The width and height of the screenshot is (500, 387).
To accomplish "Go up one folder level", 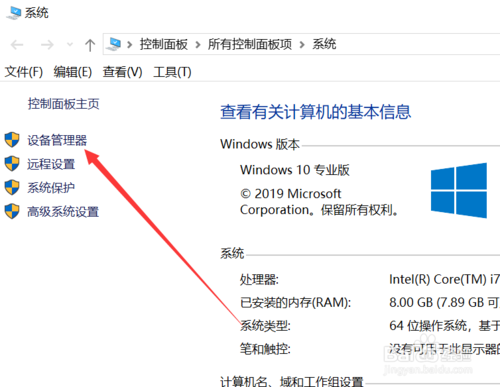I will coord(90,45).
